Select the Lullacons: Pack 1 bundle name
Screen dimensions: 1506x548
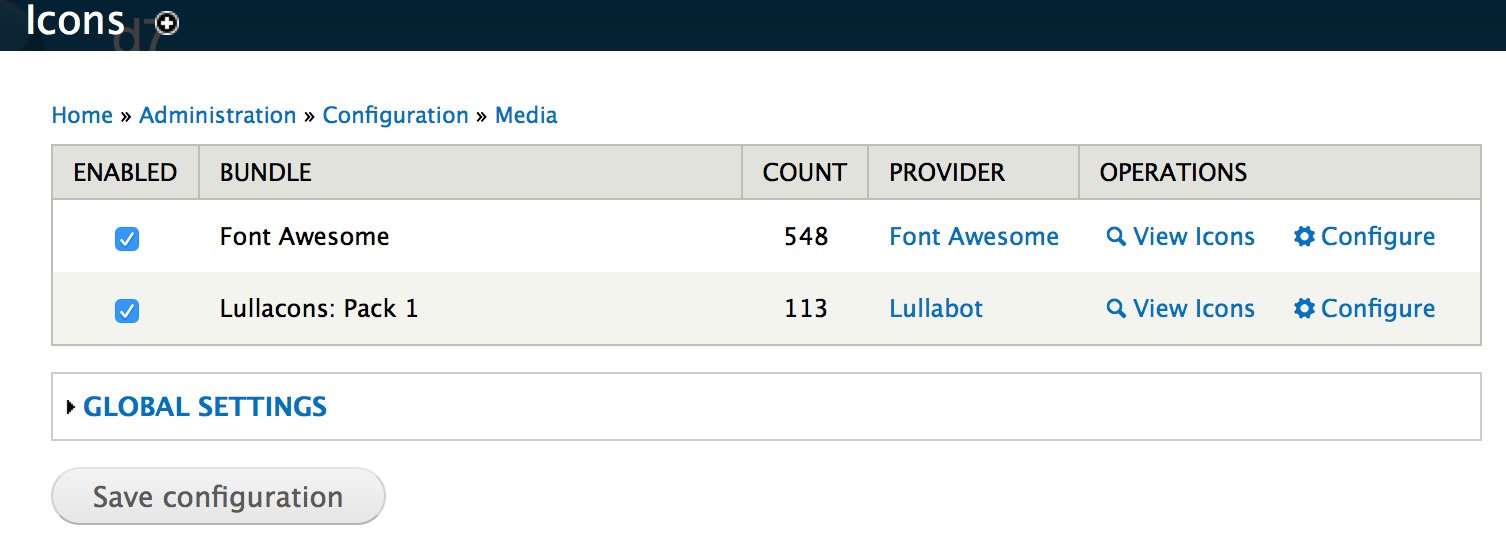tap(319, 309)
